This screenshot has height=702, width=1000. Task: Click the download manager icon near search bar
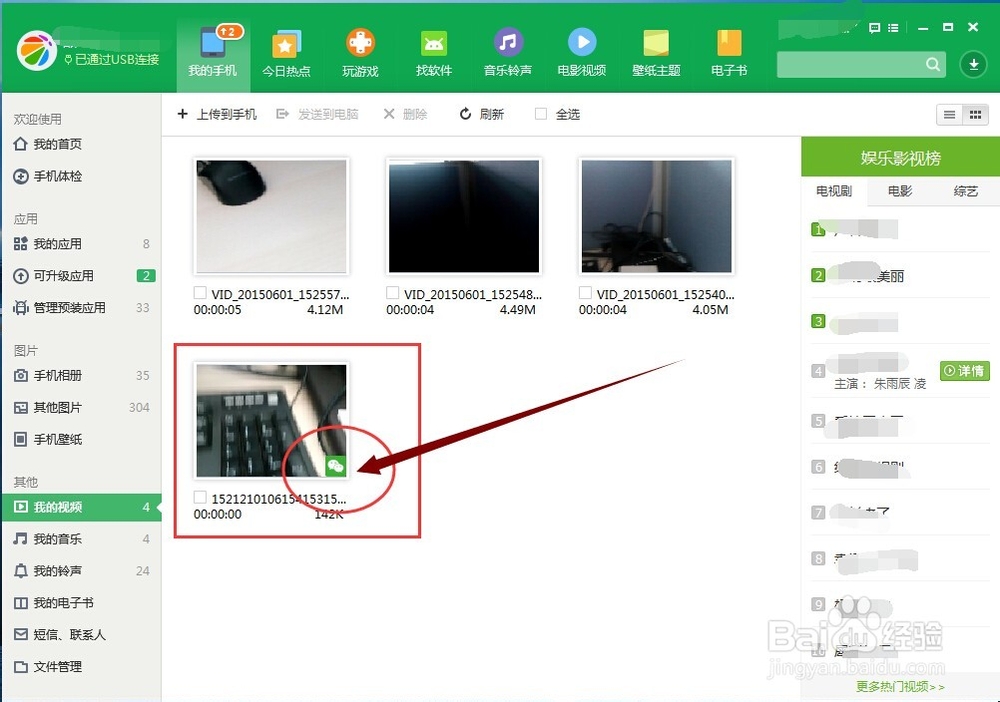[971, 63]
